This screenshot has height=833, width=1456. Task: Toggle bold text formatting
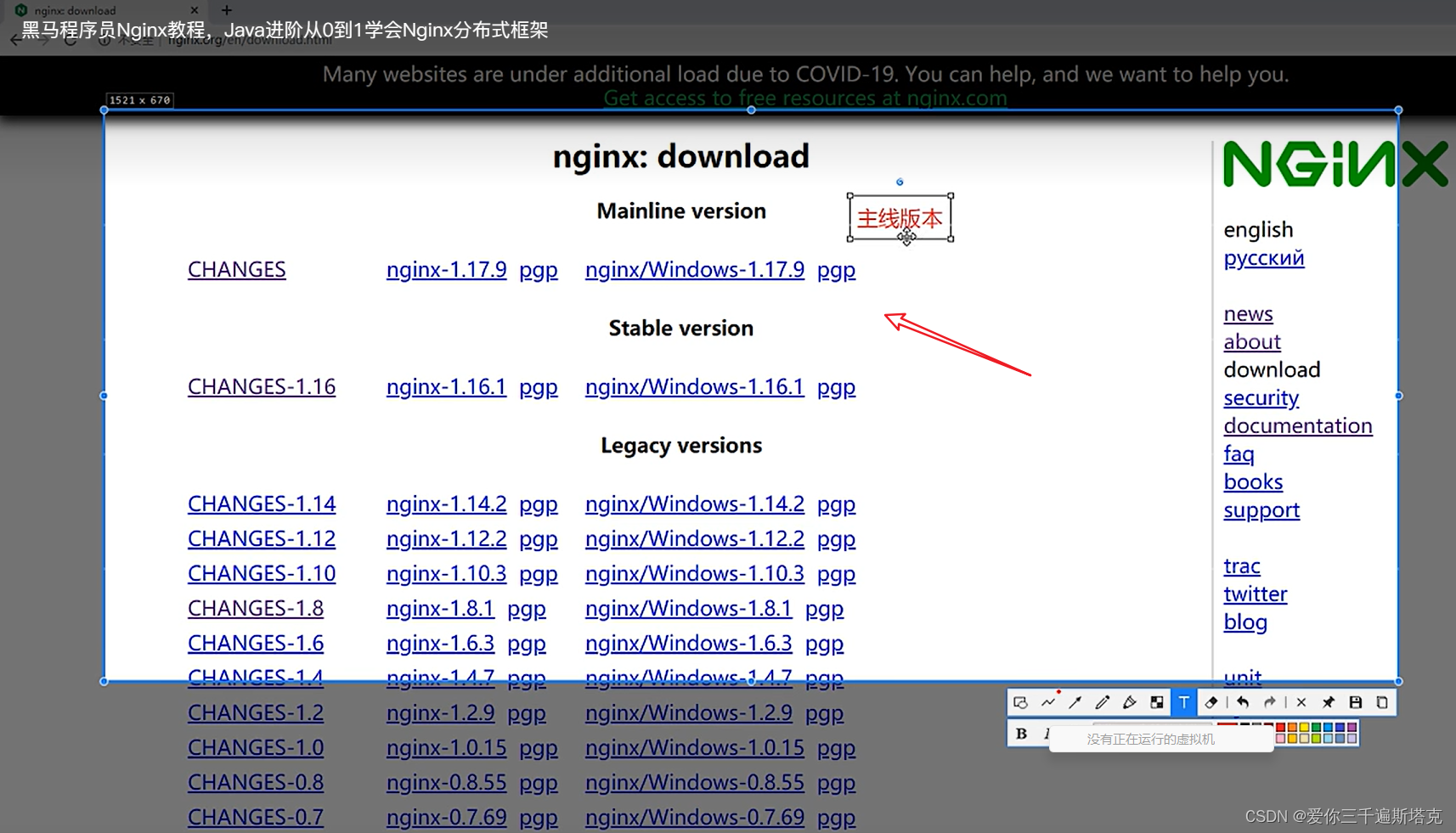(x=1021, y=734)
